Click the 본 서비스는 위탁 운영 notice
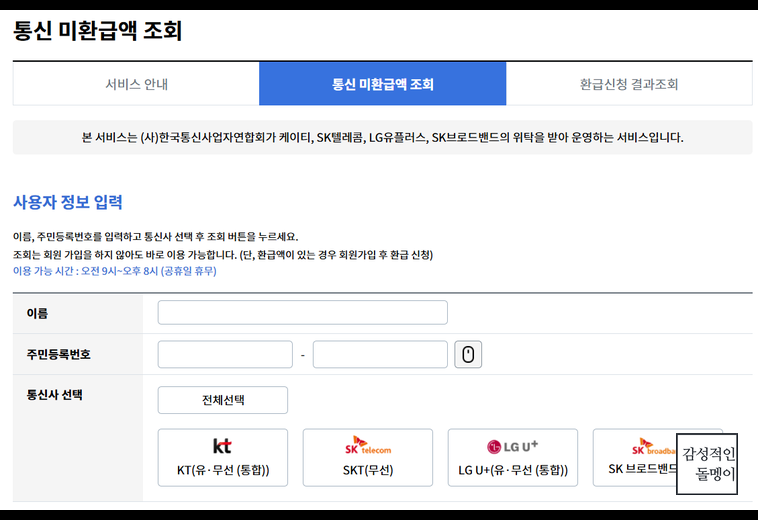Screen dimensions: 758x520 (382, 138)
